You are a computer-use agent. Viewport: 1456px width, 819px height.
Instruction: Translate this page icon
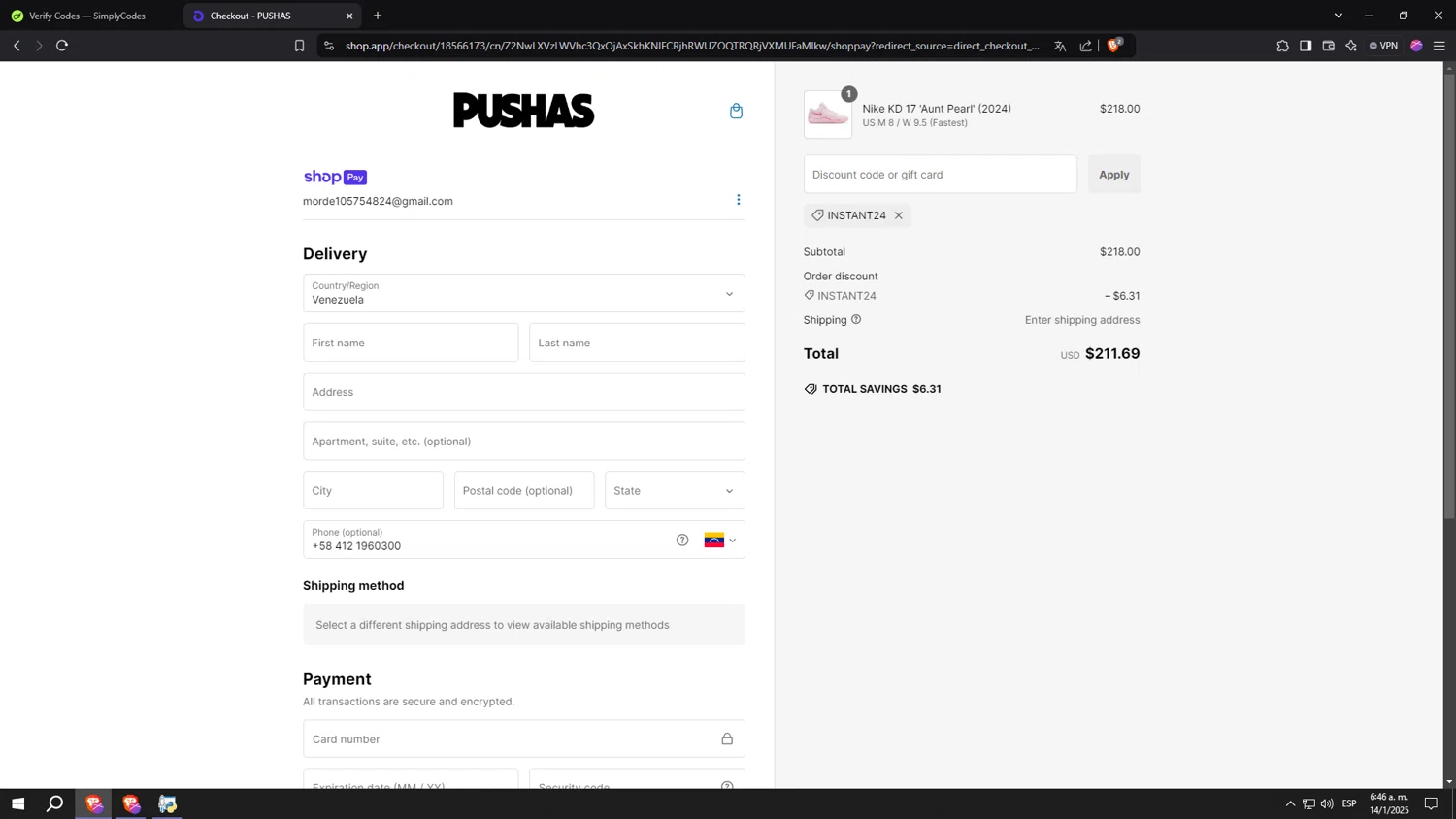click(1060, 46)
